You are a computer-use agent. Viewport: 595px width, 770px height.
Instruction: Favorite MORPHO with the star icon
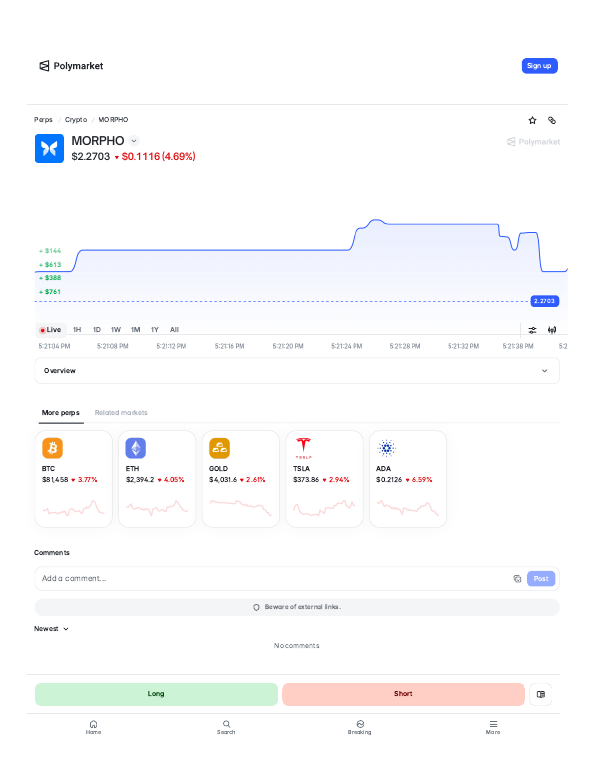(x=532, y=120)
